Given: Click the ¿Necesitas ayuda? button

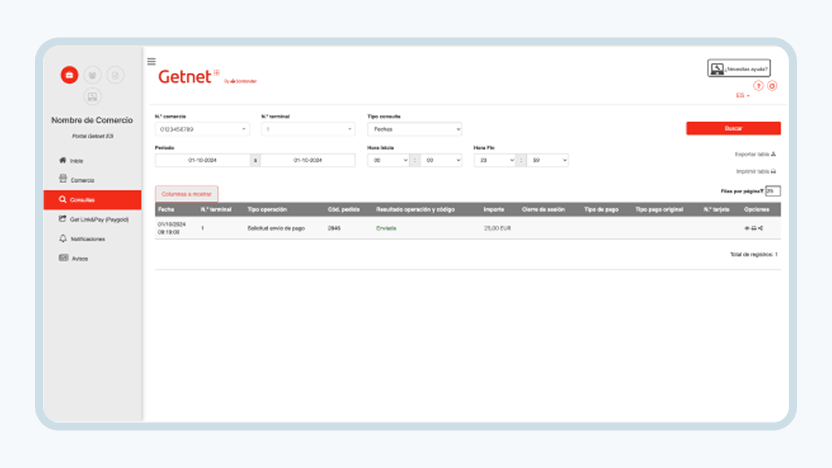Looking at the screenshot, I should pyautogui.click(x=739, y=68).
